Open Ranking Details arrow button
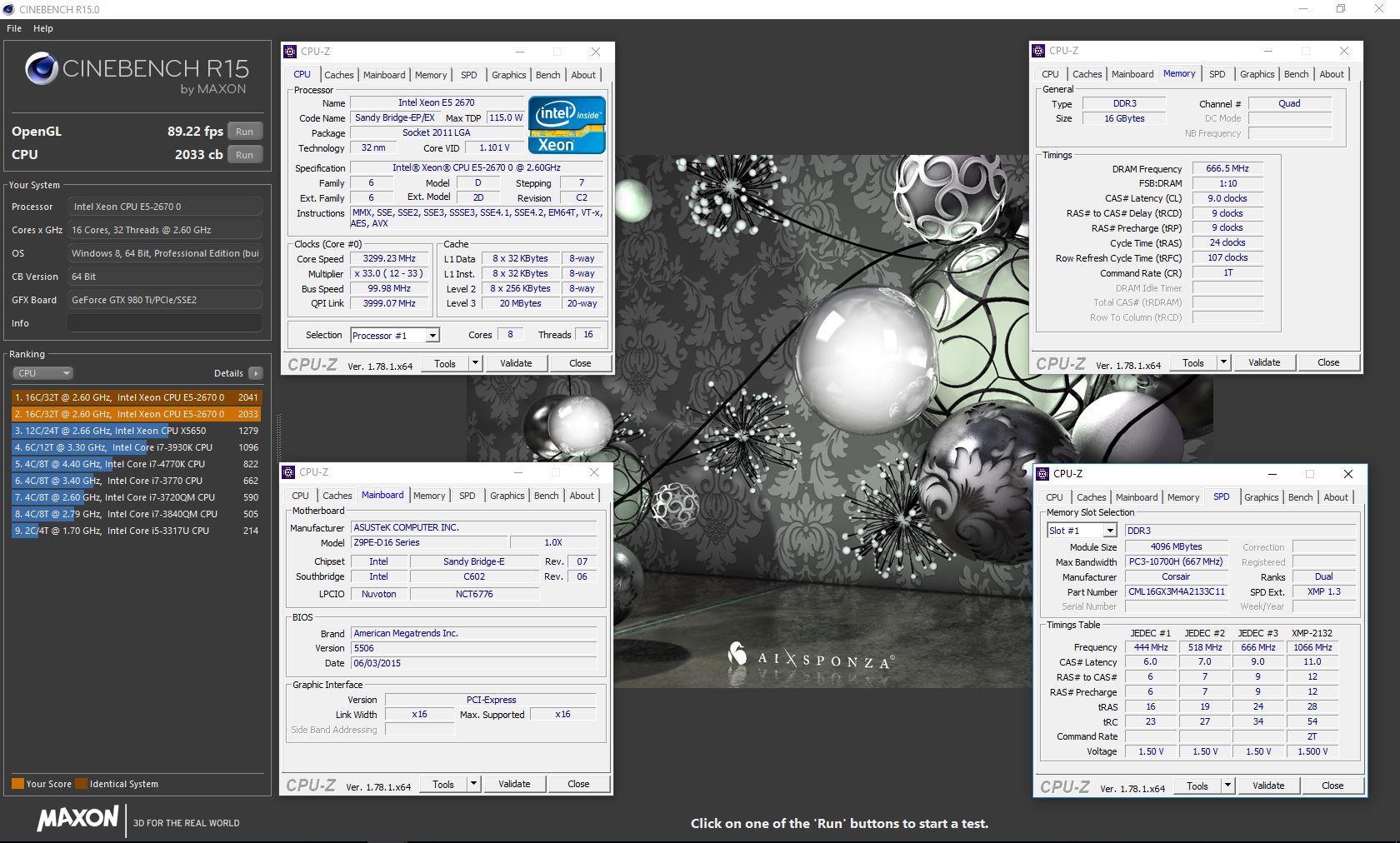This screenshot has height=843, width=1400. click(256, 373)
